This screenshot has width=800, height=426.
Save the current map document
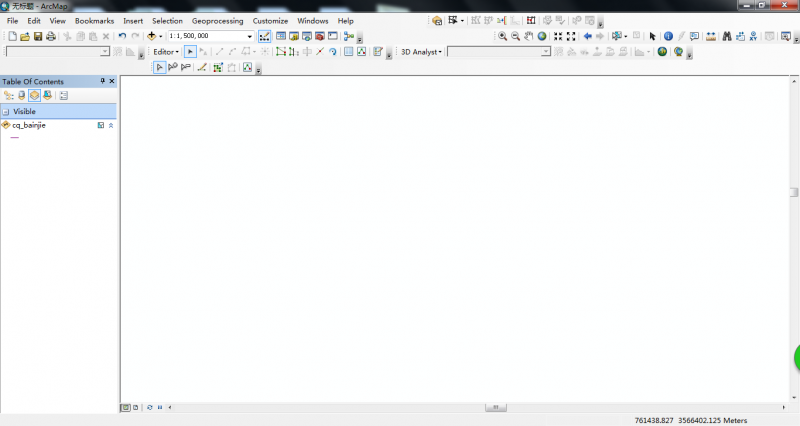[x=38, y=36]
